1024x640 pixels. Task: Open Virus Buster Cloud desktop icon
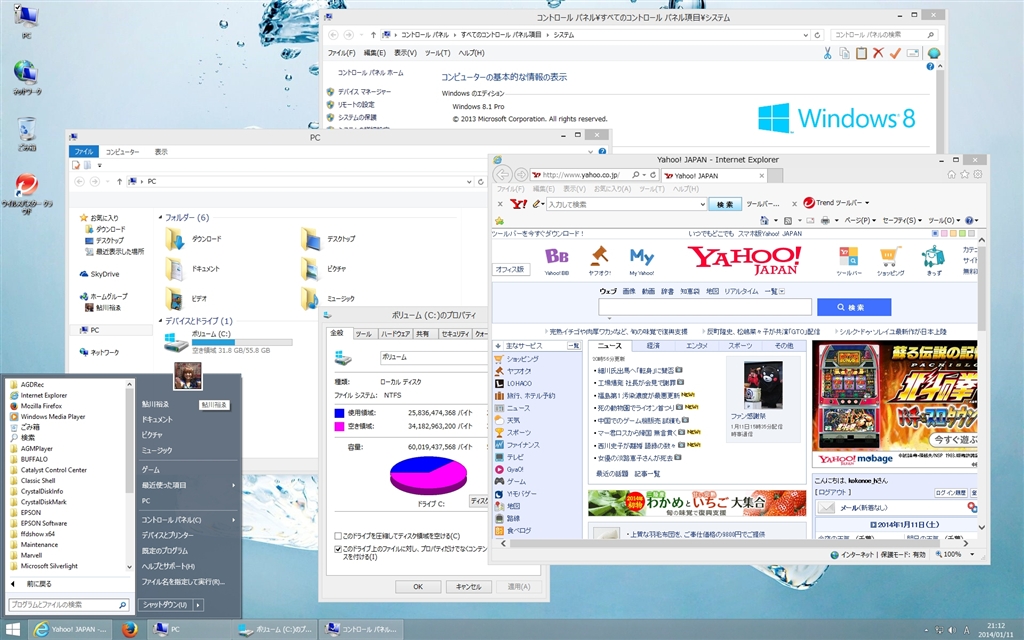click(27, 194)
